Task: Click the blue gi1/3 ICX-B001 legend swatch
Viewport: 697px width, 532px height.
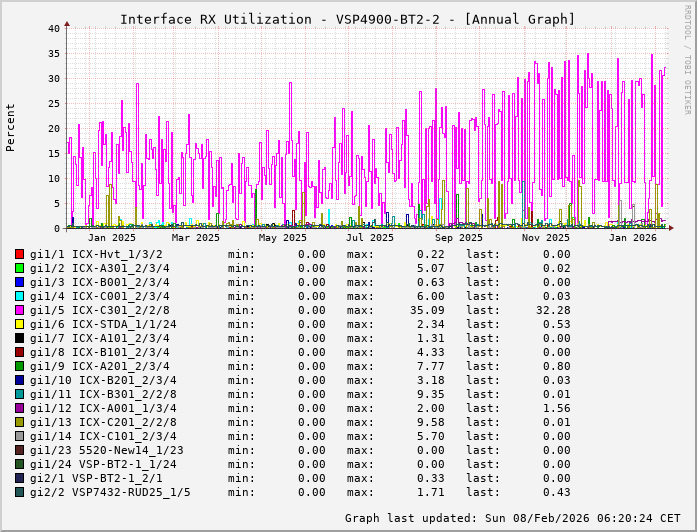Action: tap(19, 282)
